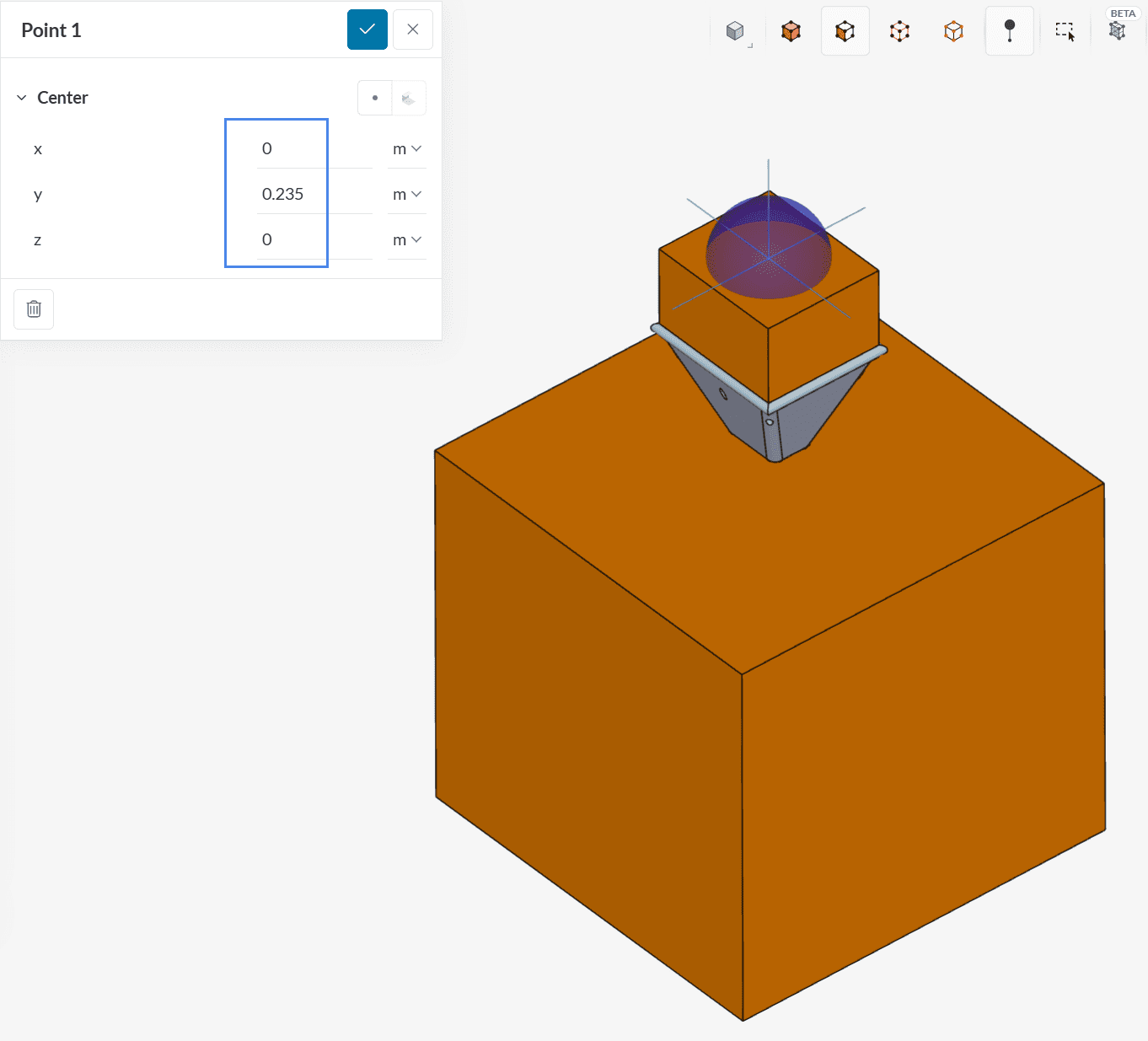
Task: Select the single dot point-entry toggle
Action: pyautogui.click(x=375, y=98)
